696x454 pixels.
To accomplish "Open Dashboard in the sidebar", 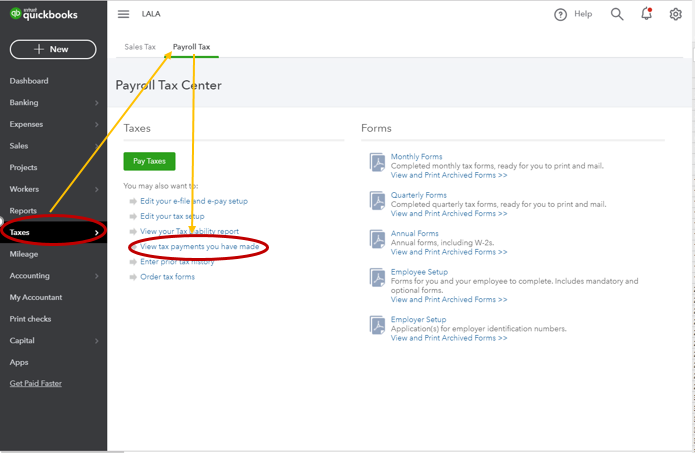I will click(29, 81).
